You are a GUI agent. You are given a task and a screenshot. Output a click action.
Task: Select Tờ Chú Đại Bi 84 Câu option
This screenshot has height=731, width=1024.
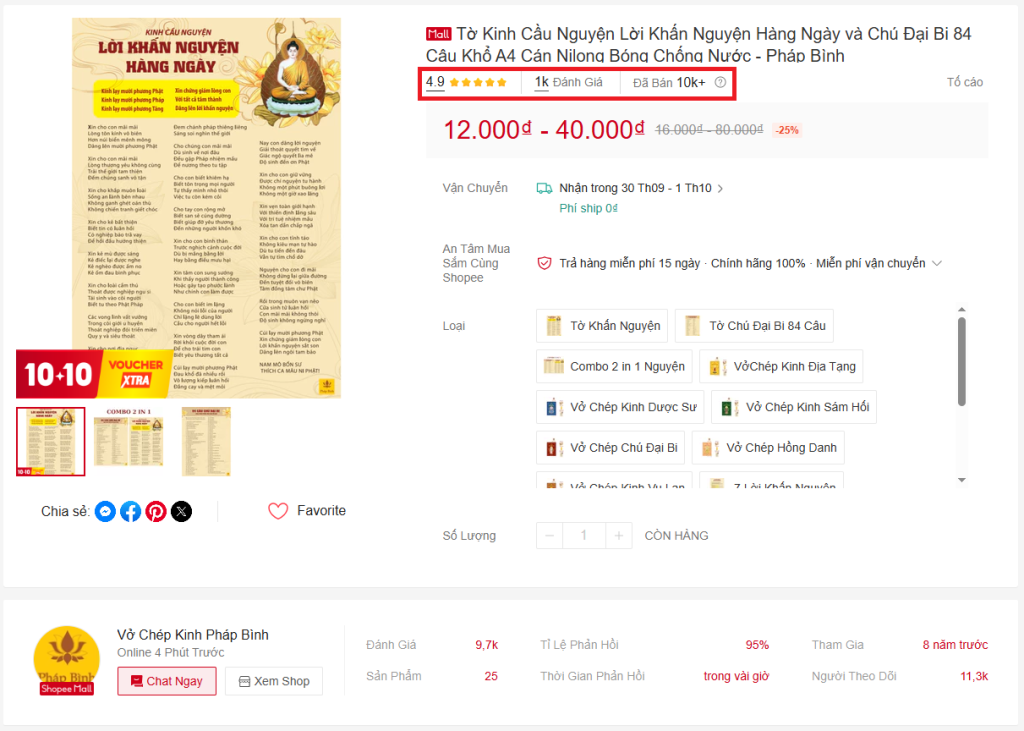pyautogui.click(x=753, y=326)
